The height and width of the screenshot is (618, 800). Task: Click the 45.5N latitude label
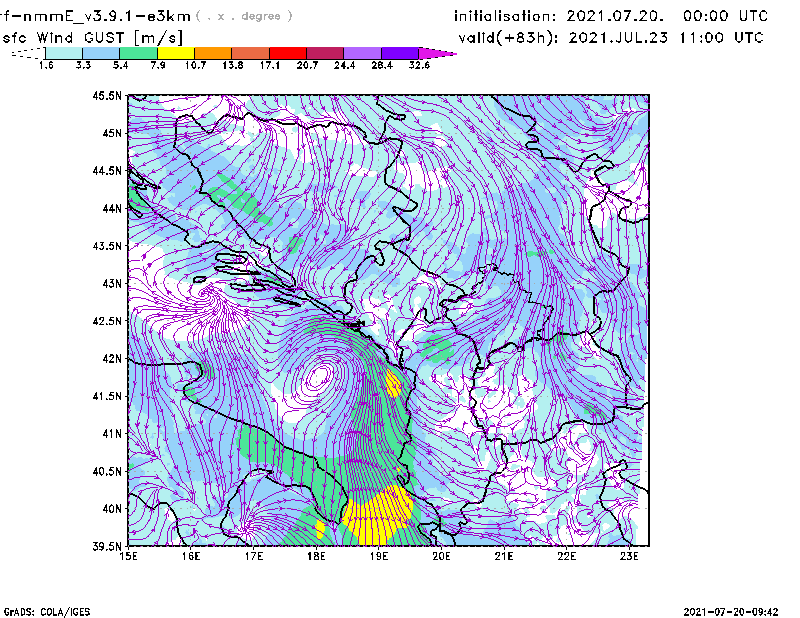pos(107,95)
